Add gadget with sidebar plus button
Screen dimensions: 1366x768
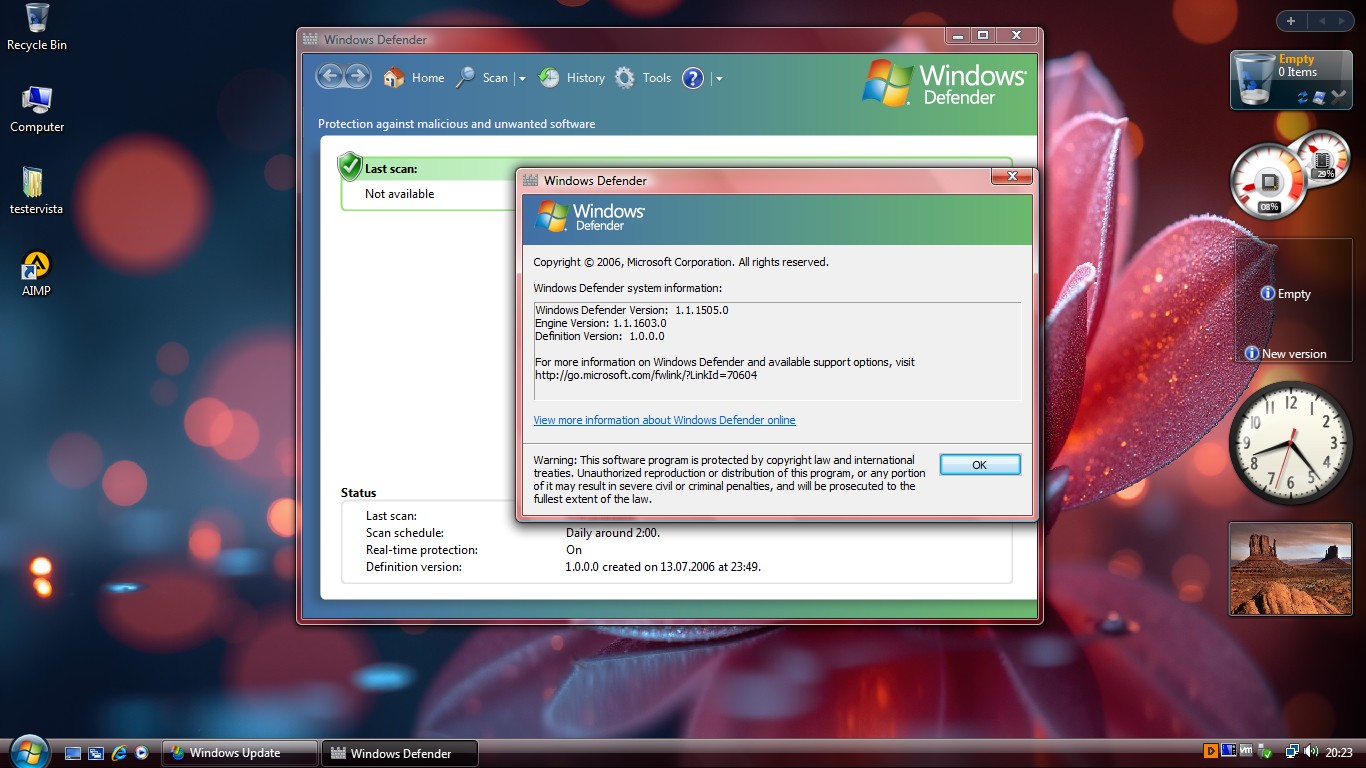[1291, 21]
